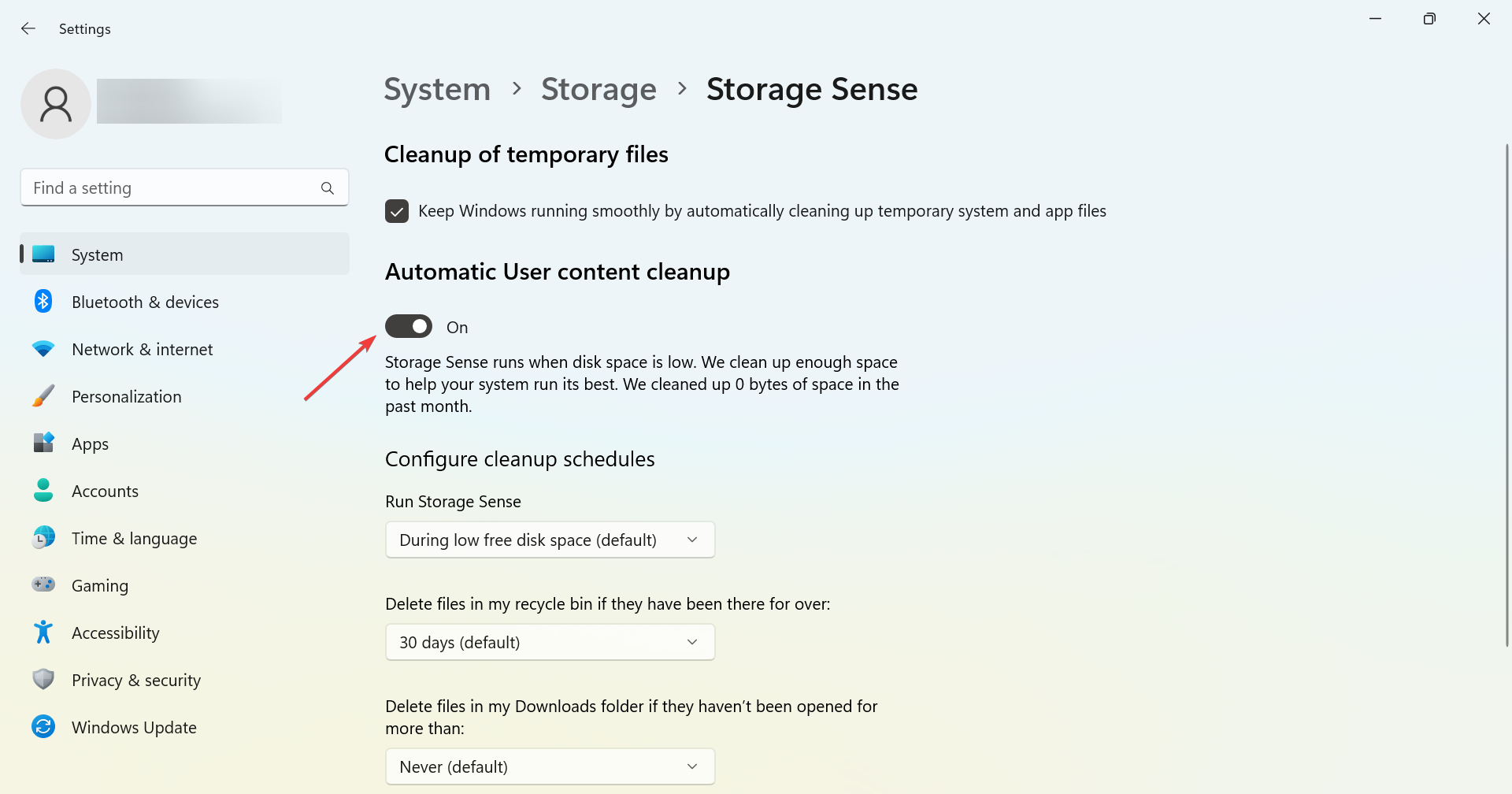Go back to Storage breadcrumb
This screenshot has height=794, width=1512.
coord(598,89)
